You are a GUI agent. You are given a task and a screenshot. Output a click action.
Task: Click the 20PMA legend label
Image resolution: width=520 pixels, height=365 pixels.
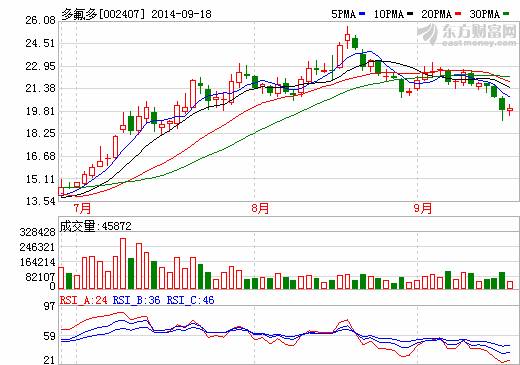coord(437,14)
